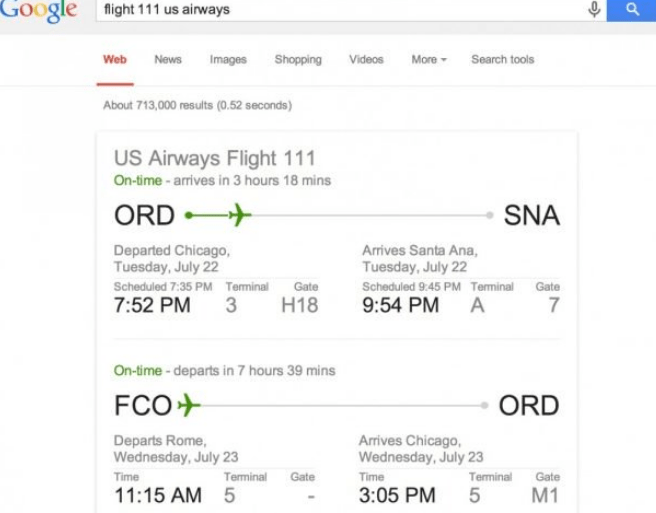The height and width of the screenshot is (513, 656).
Task: Open Search tools options
Action: tap(502, 60)
